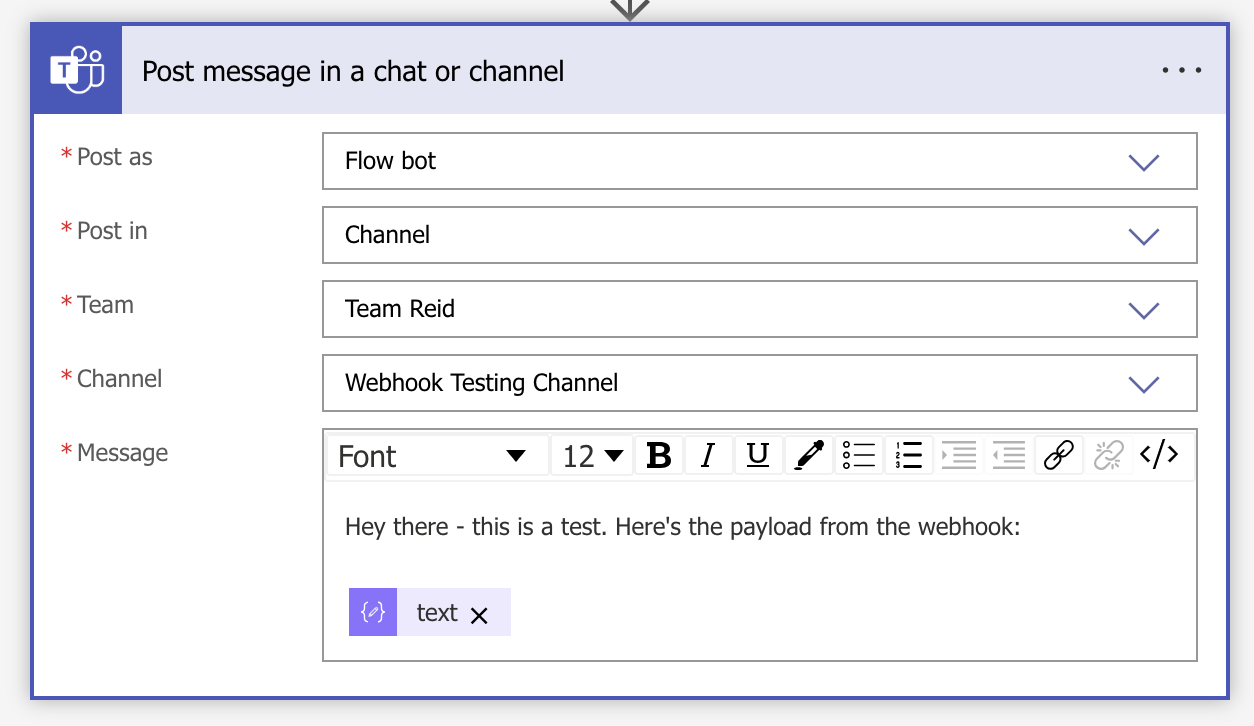
Task: Insert a hyperlink with the link icon
Action: coord(1058,456)
